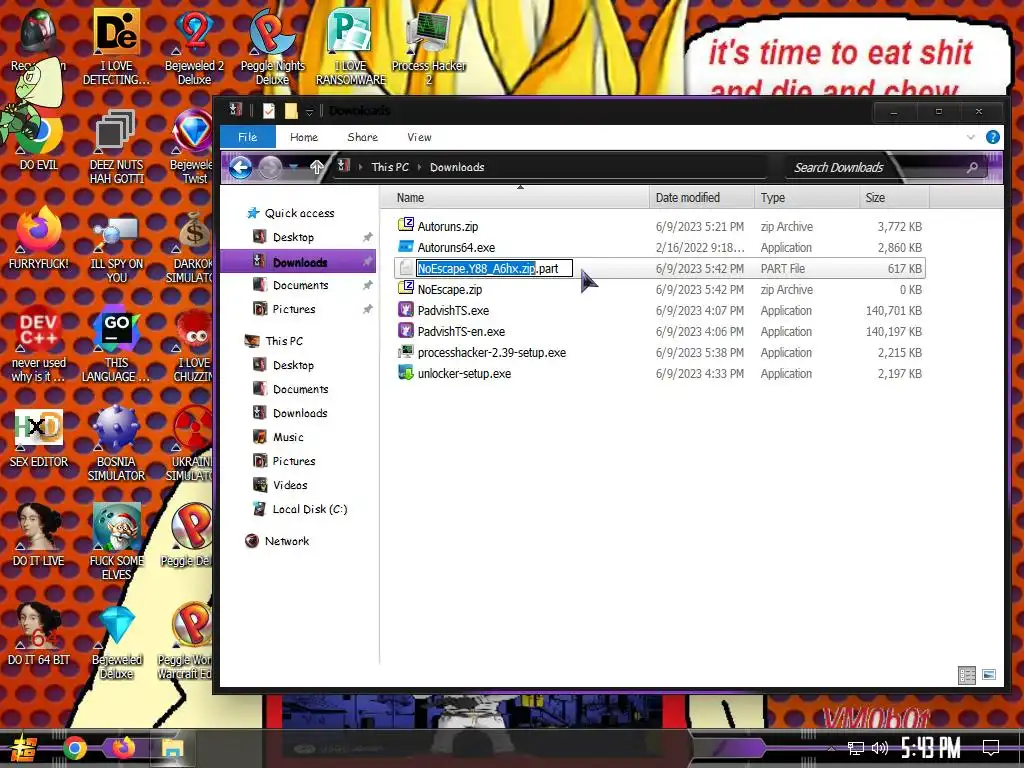The width and height of the screenshot is (1024, 768).
Task: Click This PC in address bar
Action: 390,167
